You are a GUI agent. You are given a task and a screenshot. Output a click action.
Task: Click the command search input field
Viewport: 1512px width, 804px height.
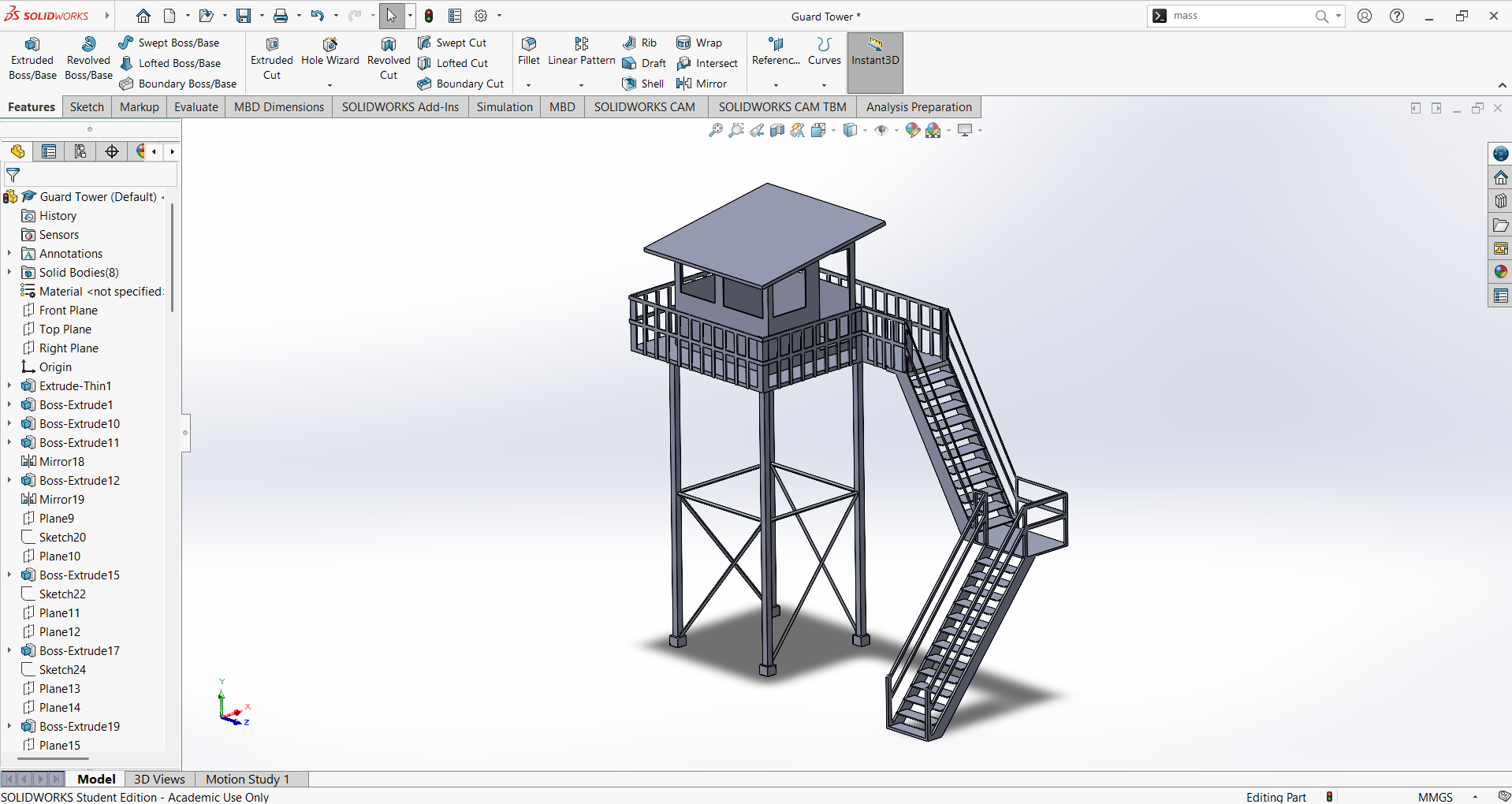(x=1238, y=16)
